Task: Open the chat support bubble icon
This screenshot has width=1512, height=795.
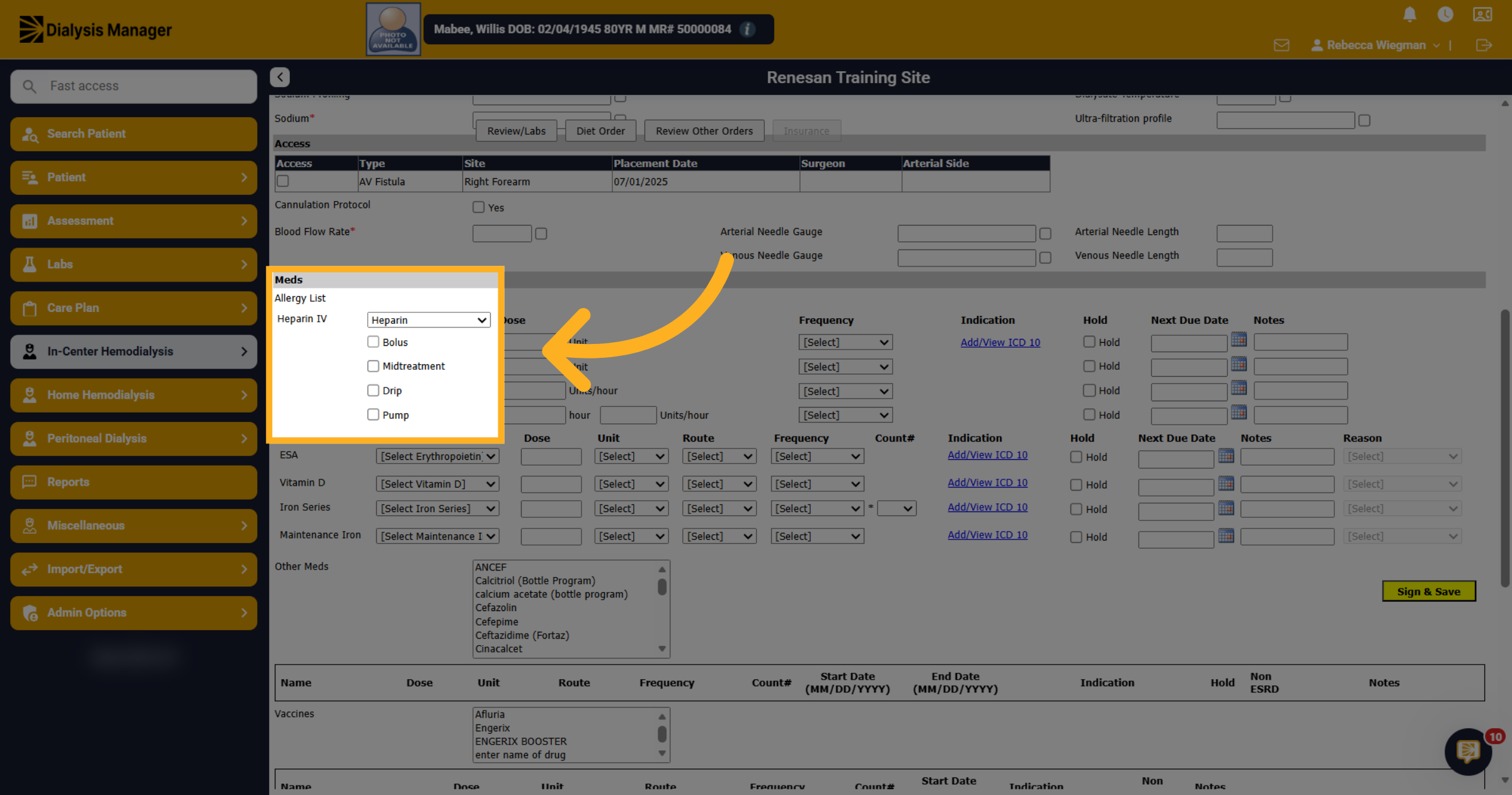Action: [x=1468, y=751]
